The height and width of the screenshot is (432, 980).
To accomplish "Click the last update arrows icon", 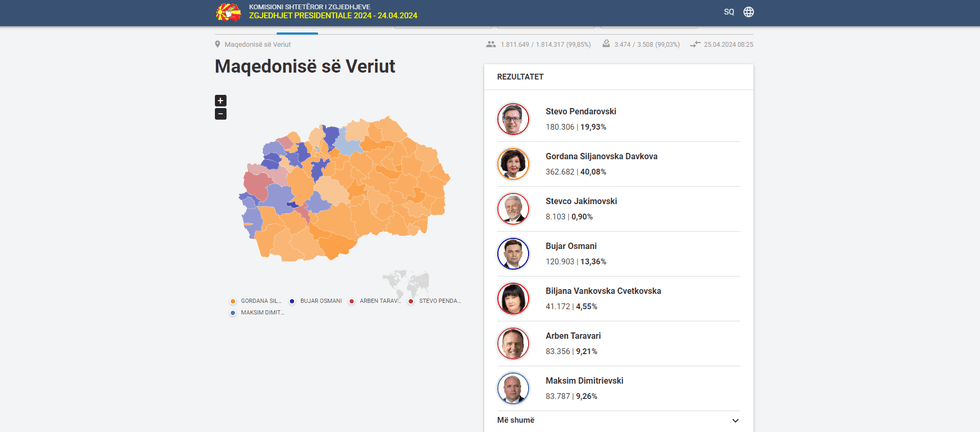I will tap(695, 45).
